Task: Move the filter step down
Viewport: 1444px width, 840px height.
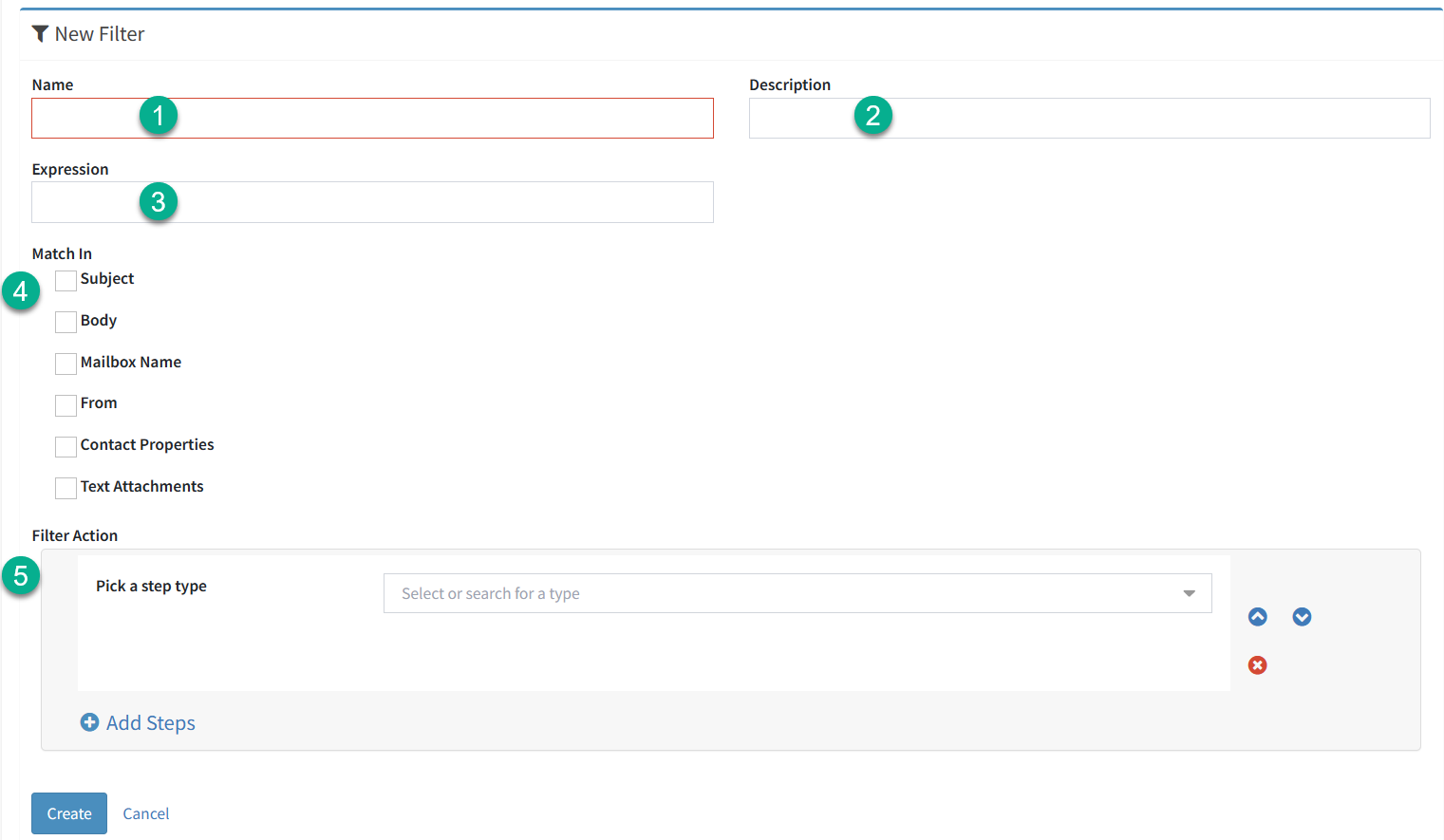Action: pyautogui.click(x=1302, y=617)
